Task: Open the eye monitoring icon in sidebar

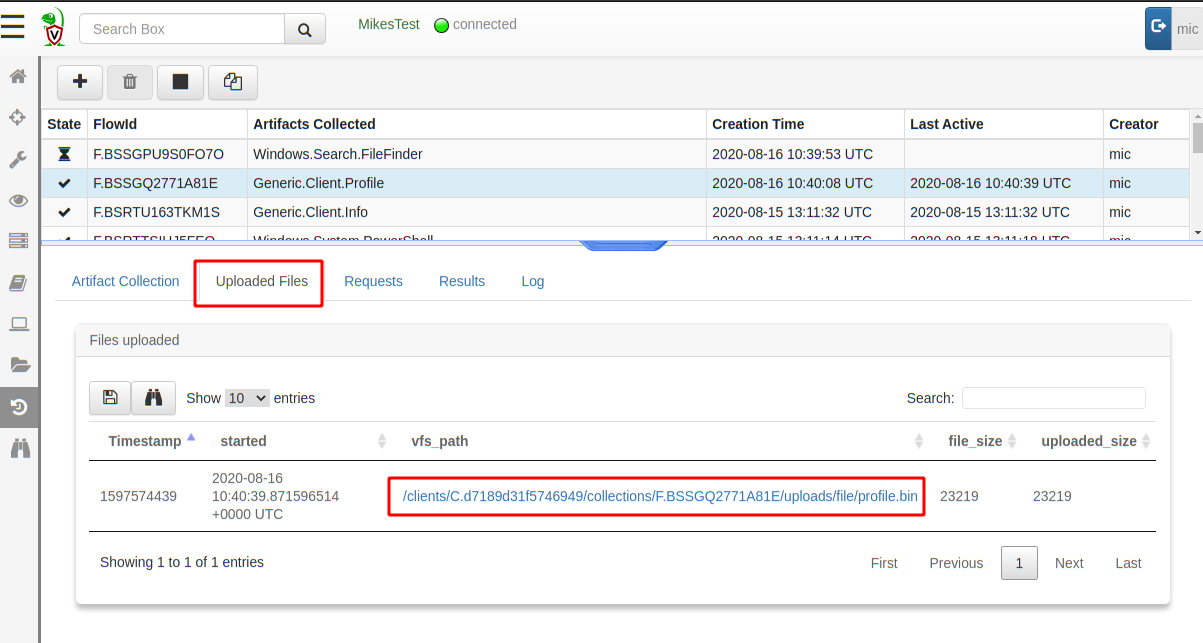Action: click(x=18, y=200)
